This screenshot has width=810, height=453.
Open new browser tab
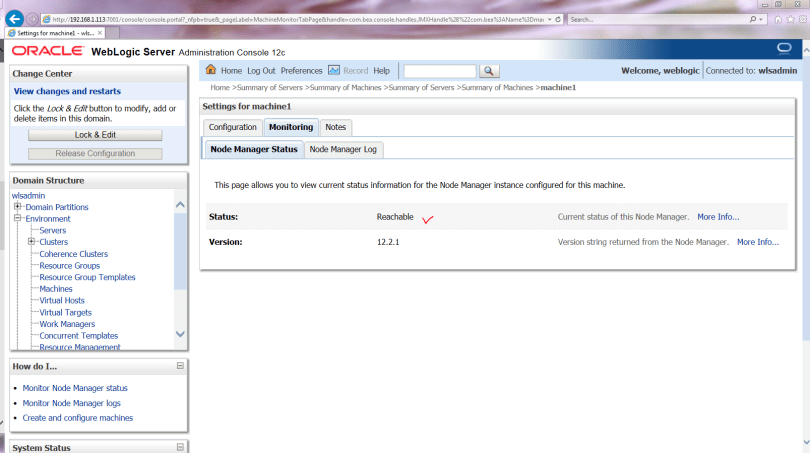113,33
